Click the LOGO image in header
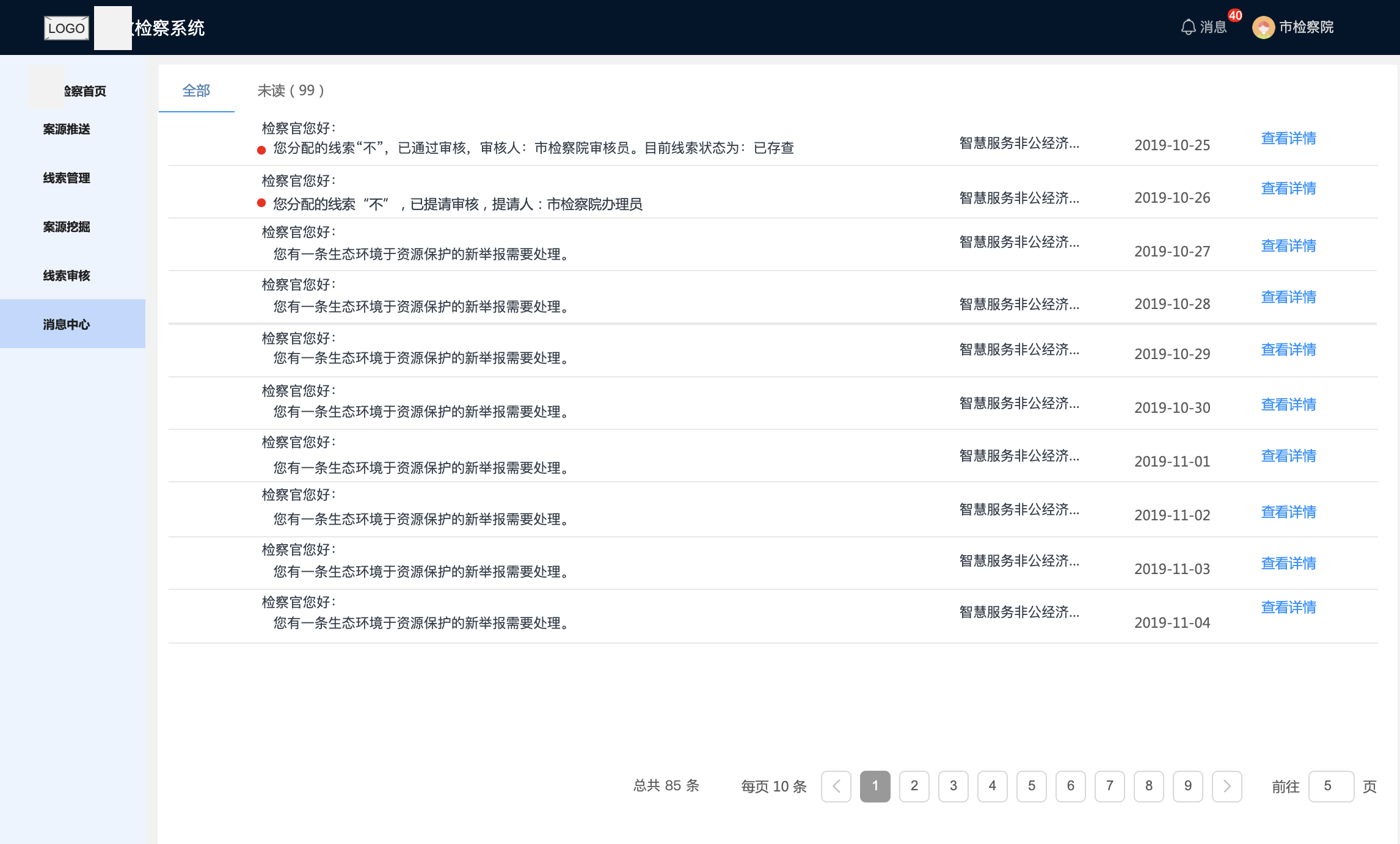This screenshot has height=844, width=1400. pyautogui.click(x=66, y=28)
